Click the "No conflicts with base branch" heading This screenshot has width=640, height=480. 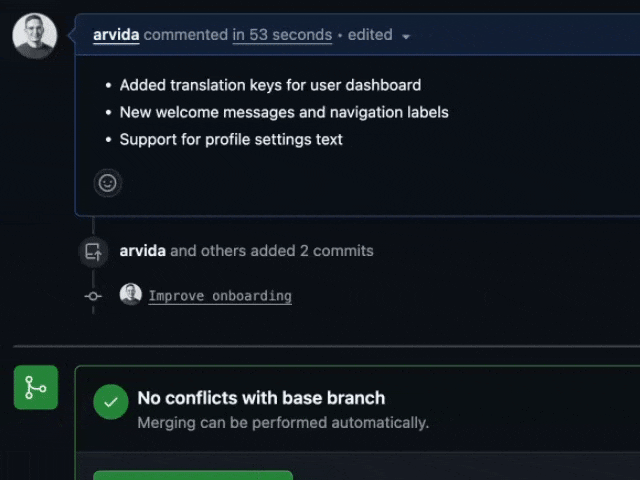point(261,398)
